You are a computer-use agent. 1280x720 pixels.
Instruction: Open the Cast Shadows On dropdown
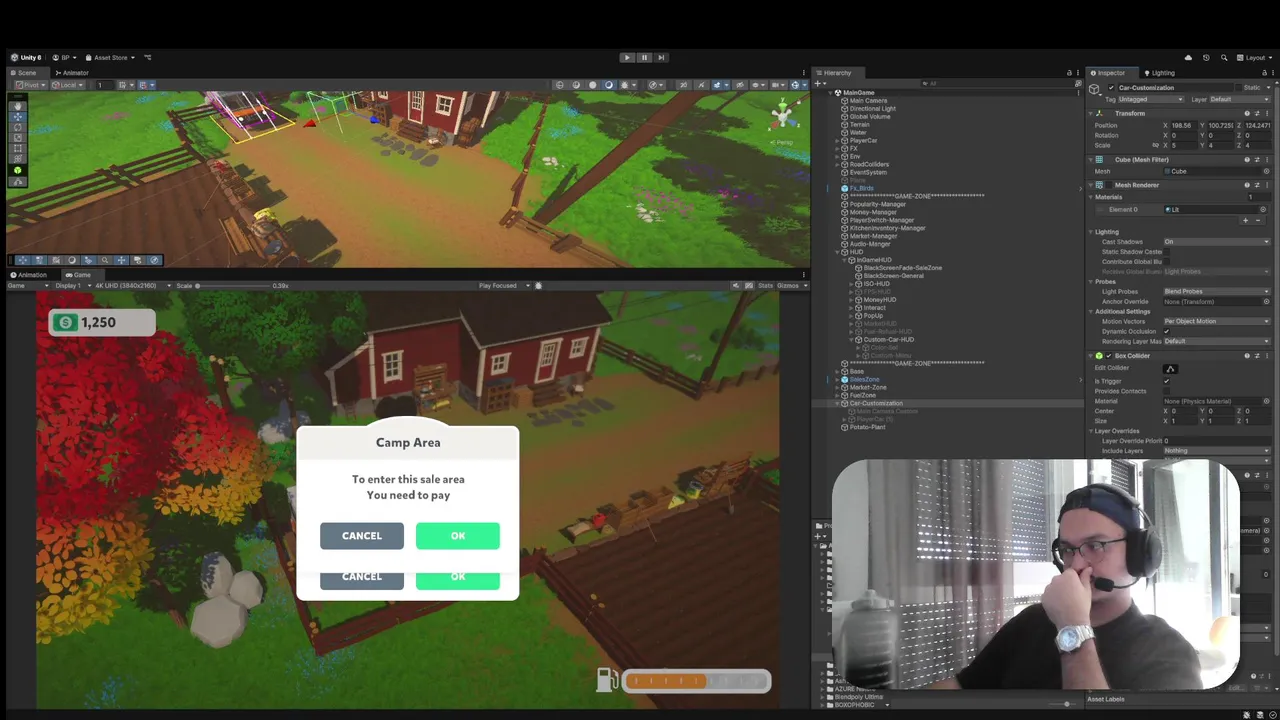coord(1216,242)
